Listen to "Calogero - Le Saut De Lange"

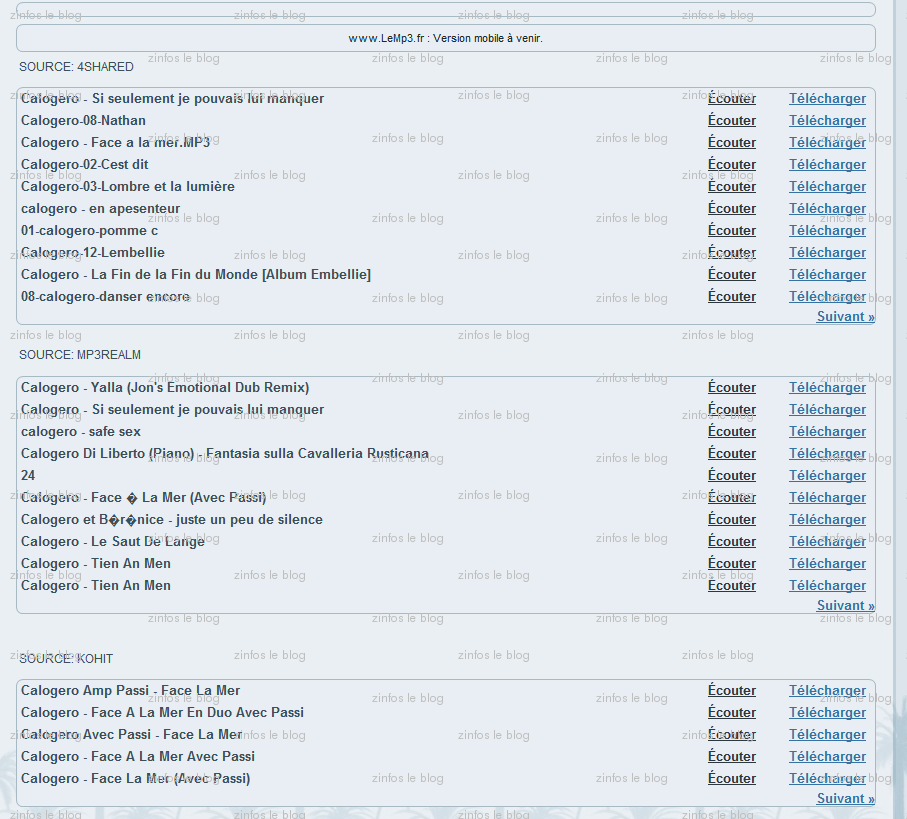tap(732, 541)
